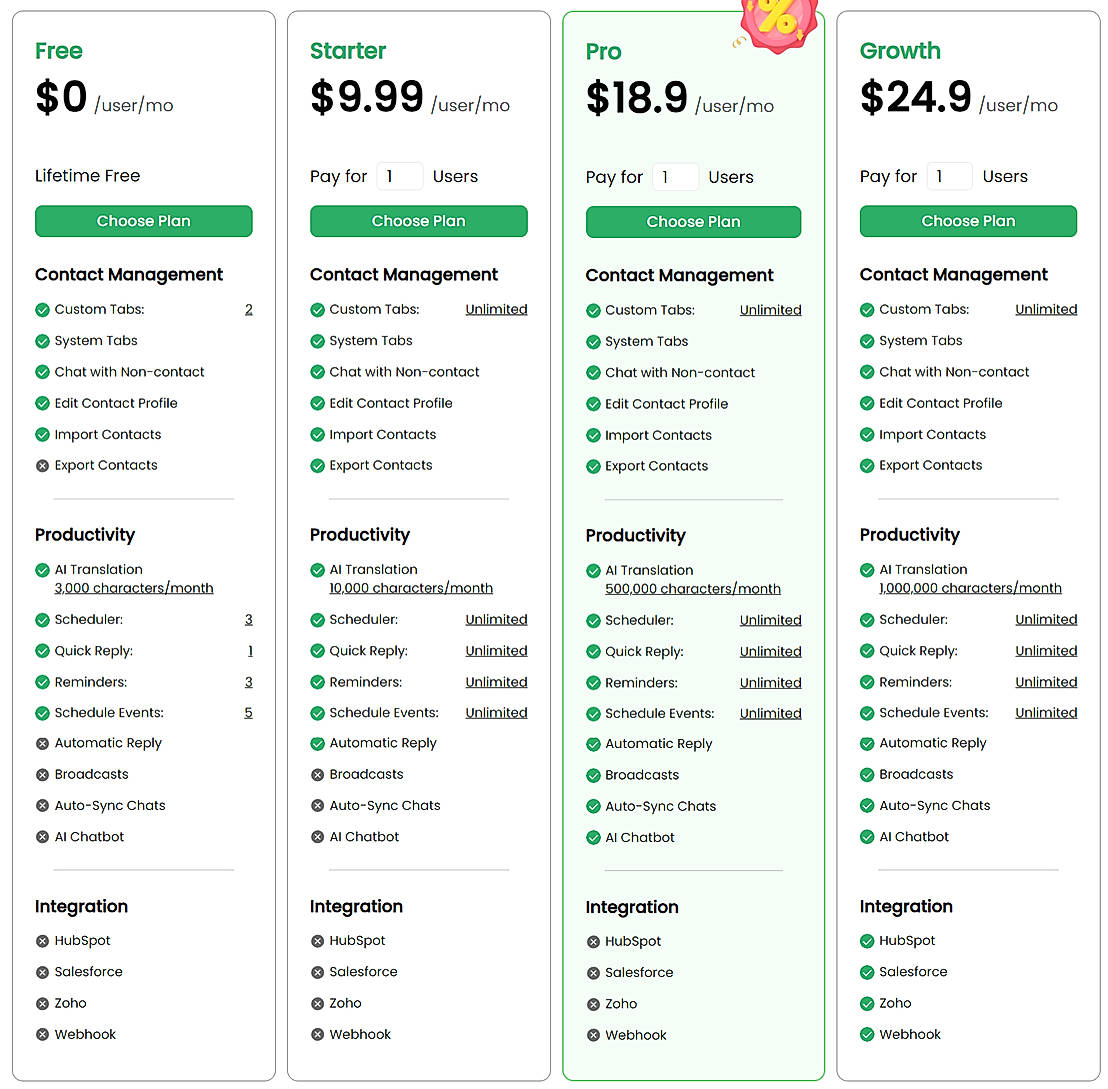The width and height of the screenshot is (1108, 1089).
Task: Click the check icon beside Pro plan AI Chatbot
Action: tap(593, 838)
